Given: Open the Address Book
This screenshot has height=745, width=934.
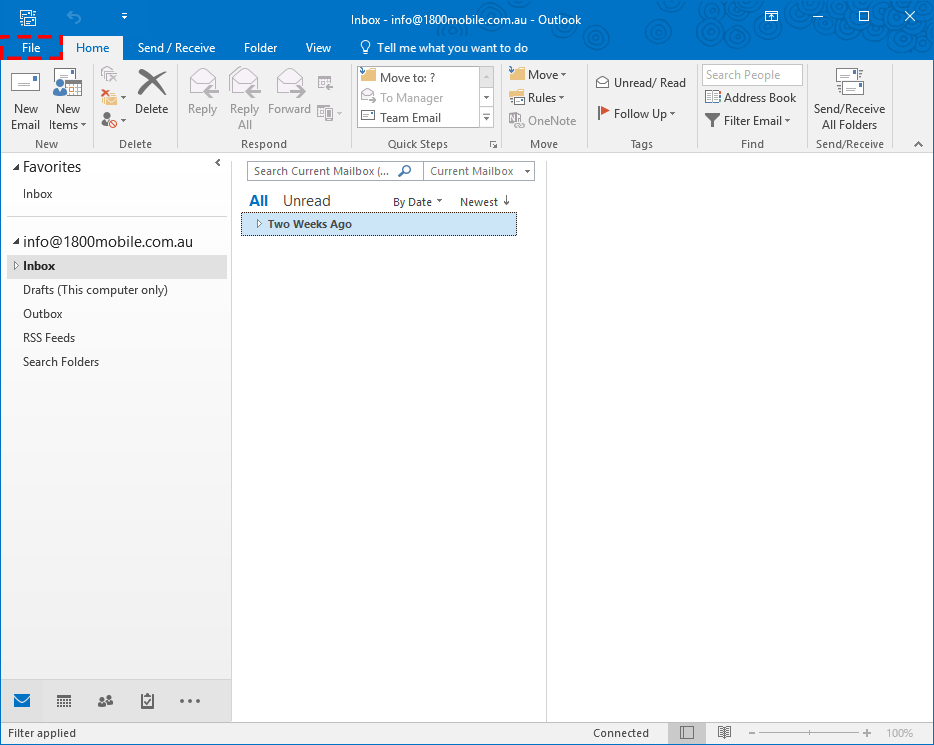Looking at the screenshot, I should 751,98.
